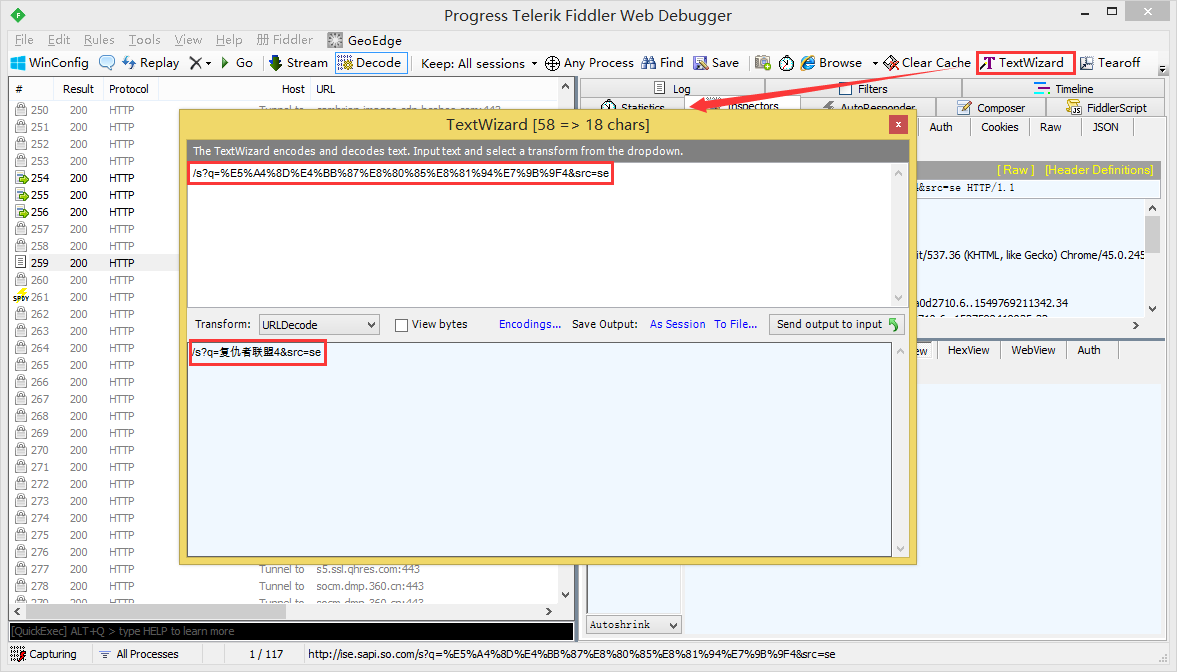Image resolution: width=1177 pixels, height=672 pixels.
Task: Click the WinConfig Windows icon
Action: [18, 63]
